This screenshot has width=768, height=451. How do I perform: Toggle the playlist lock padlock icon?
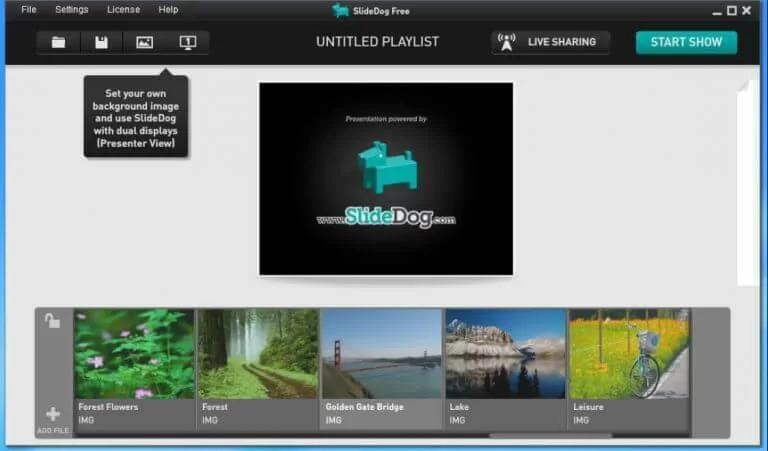click(x=52, y=321)
